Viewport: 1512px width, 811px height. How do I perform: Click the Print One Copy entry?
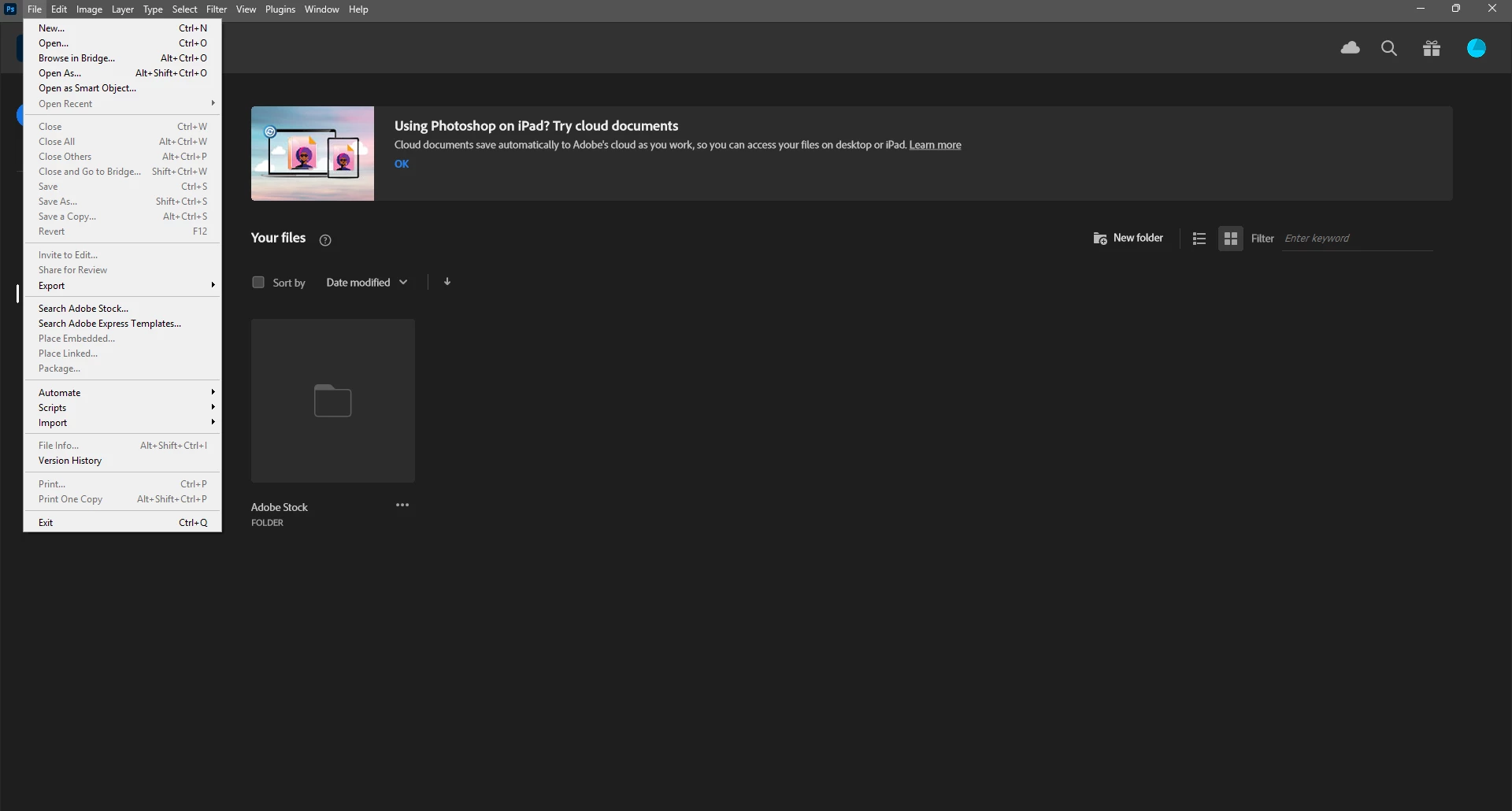tap(123, 499)
